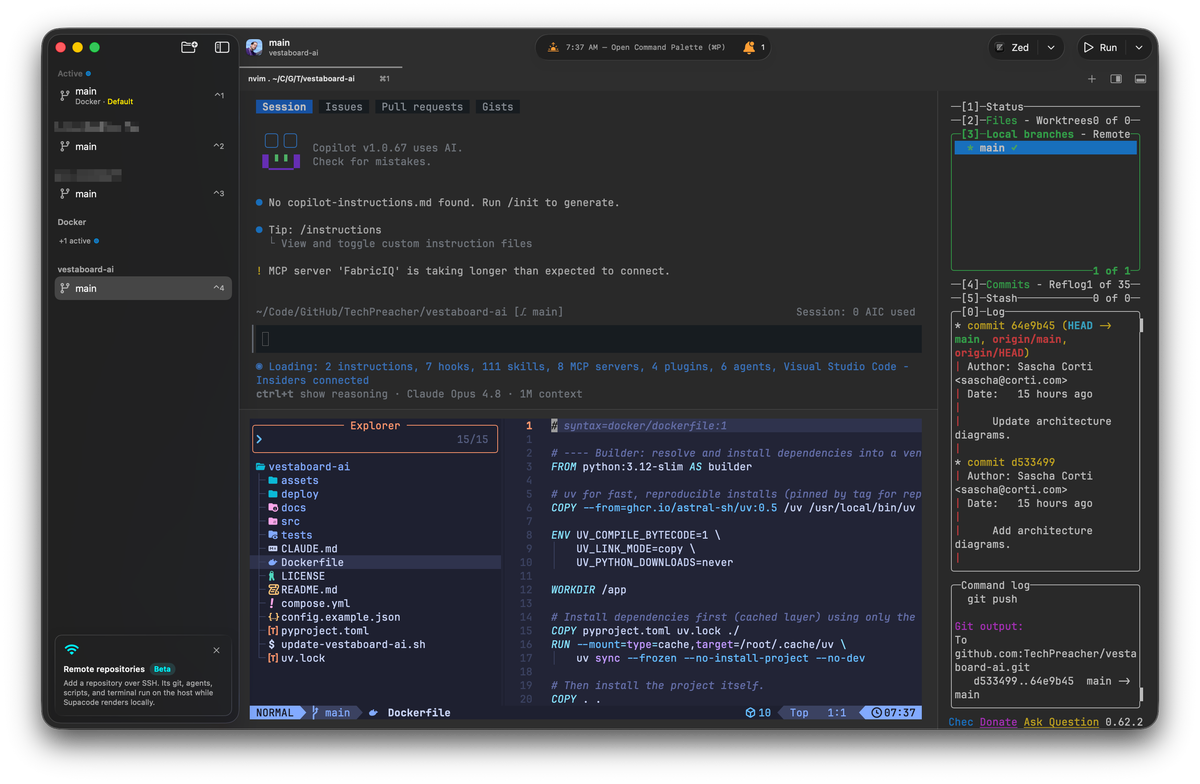The width and height of the screenshot is (1200, 784).
Task: Click the NORMAL mode indicator
Action: [275, 713]
